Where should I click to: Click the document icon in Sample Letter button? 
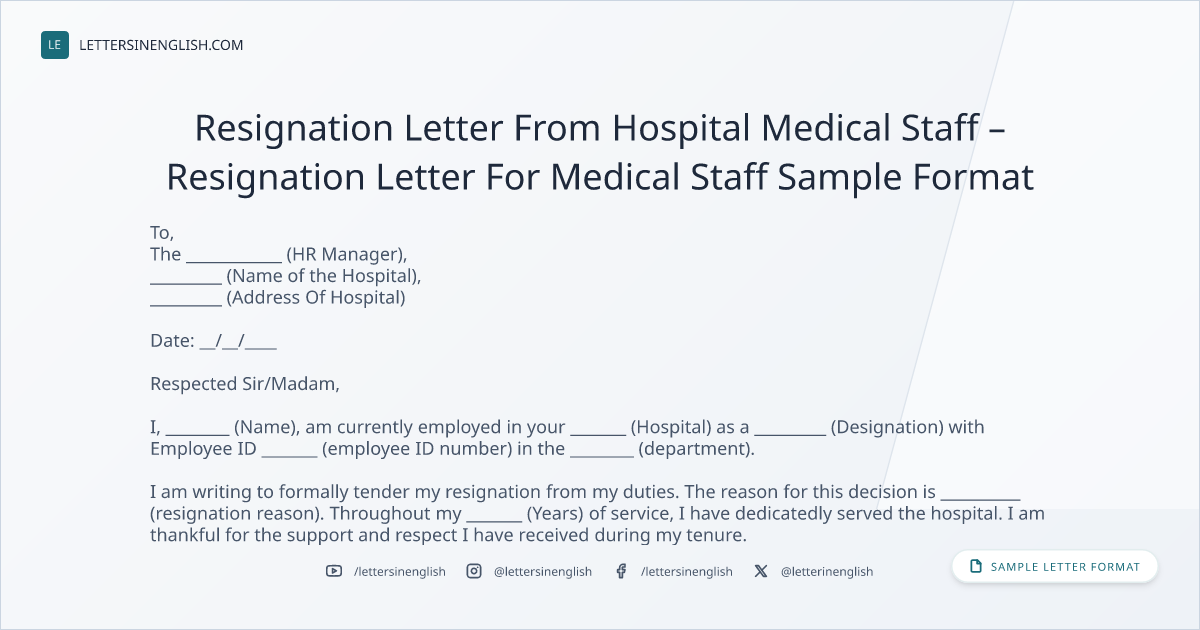976,567
